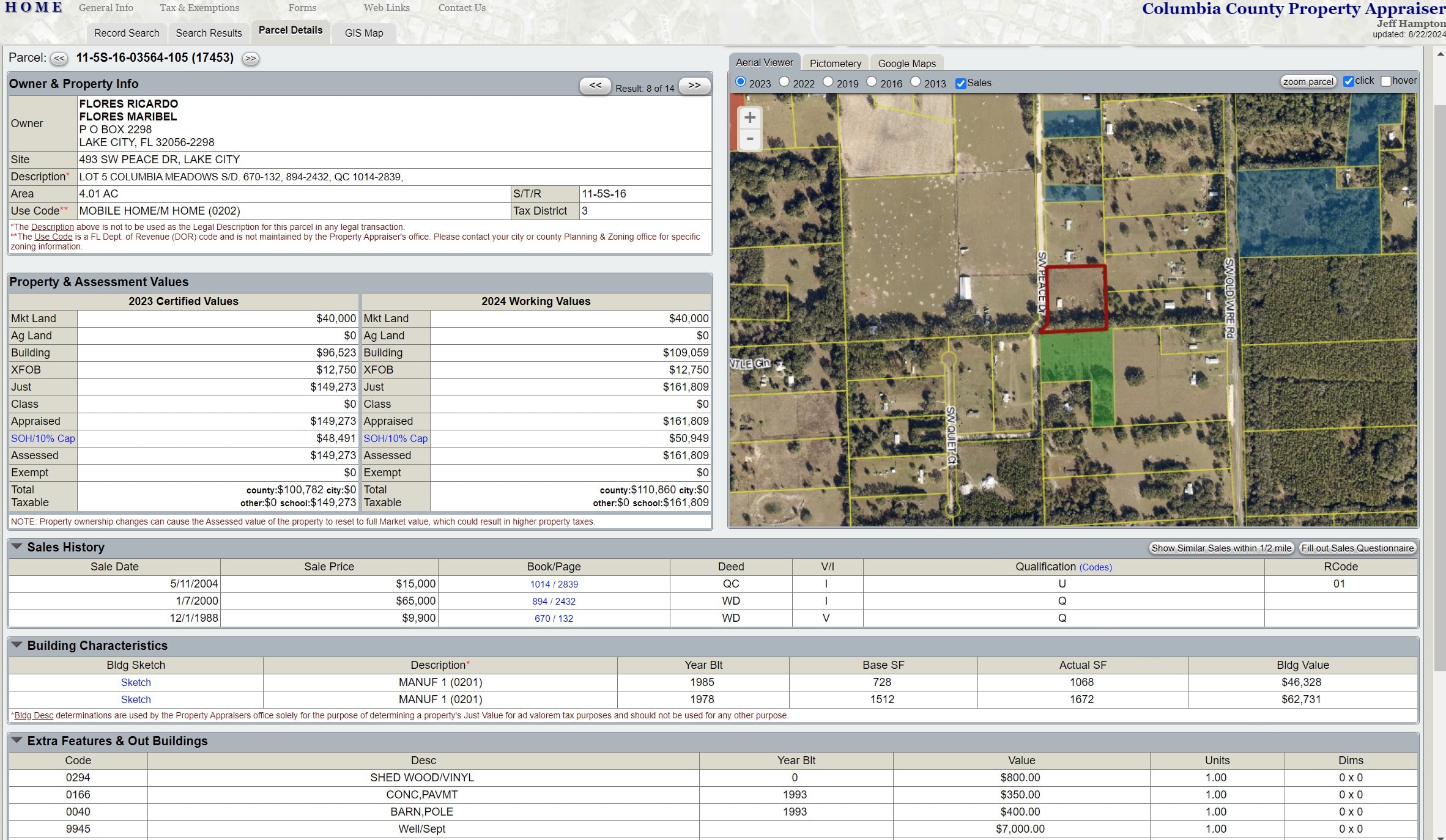Show next search result
The height and width of the screenshot is (840, 1446).
coord(694,86)
